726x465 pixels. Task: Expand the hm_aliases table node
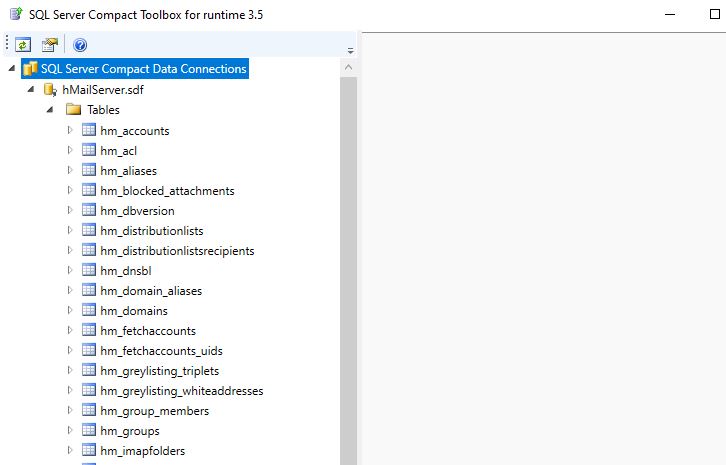click(x=70, y=170)
